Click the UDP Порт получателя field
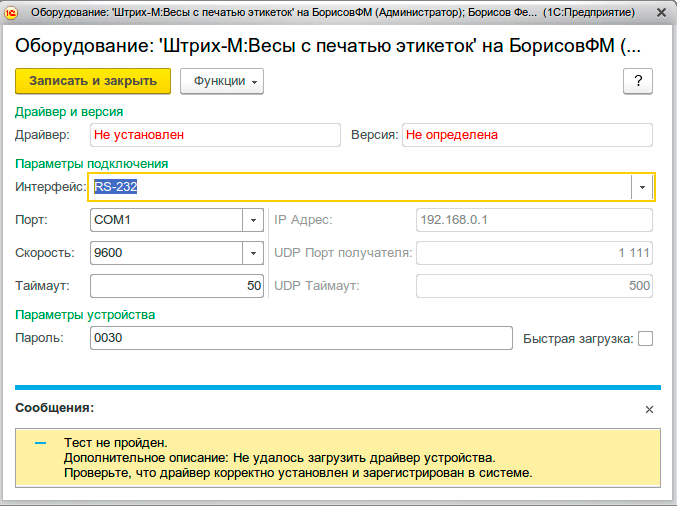This screenshot has width=677, height=506. coord(534,253)
